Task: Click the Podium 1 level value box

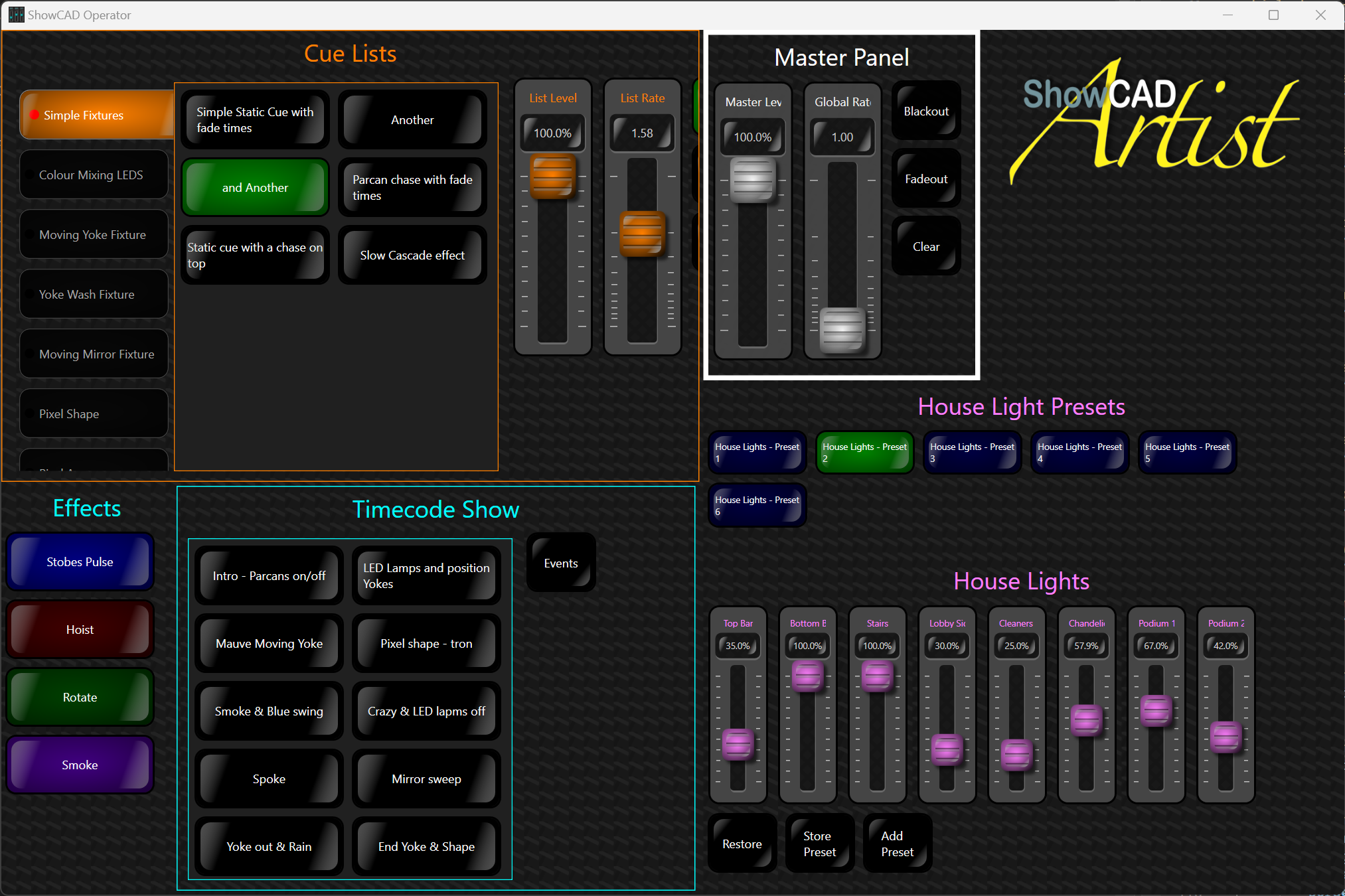Action: [1155, 646]
